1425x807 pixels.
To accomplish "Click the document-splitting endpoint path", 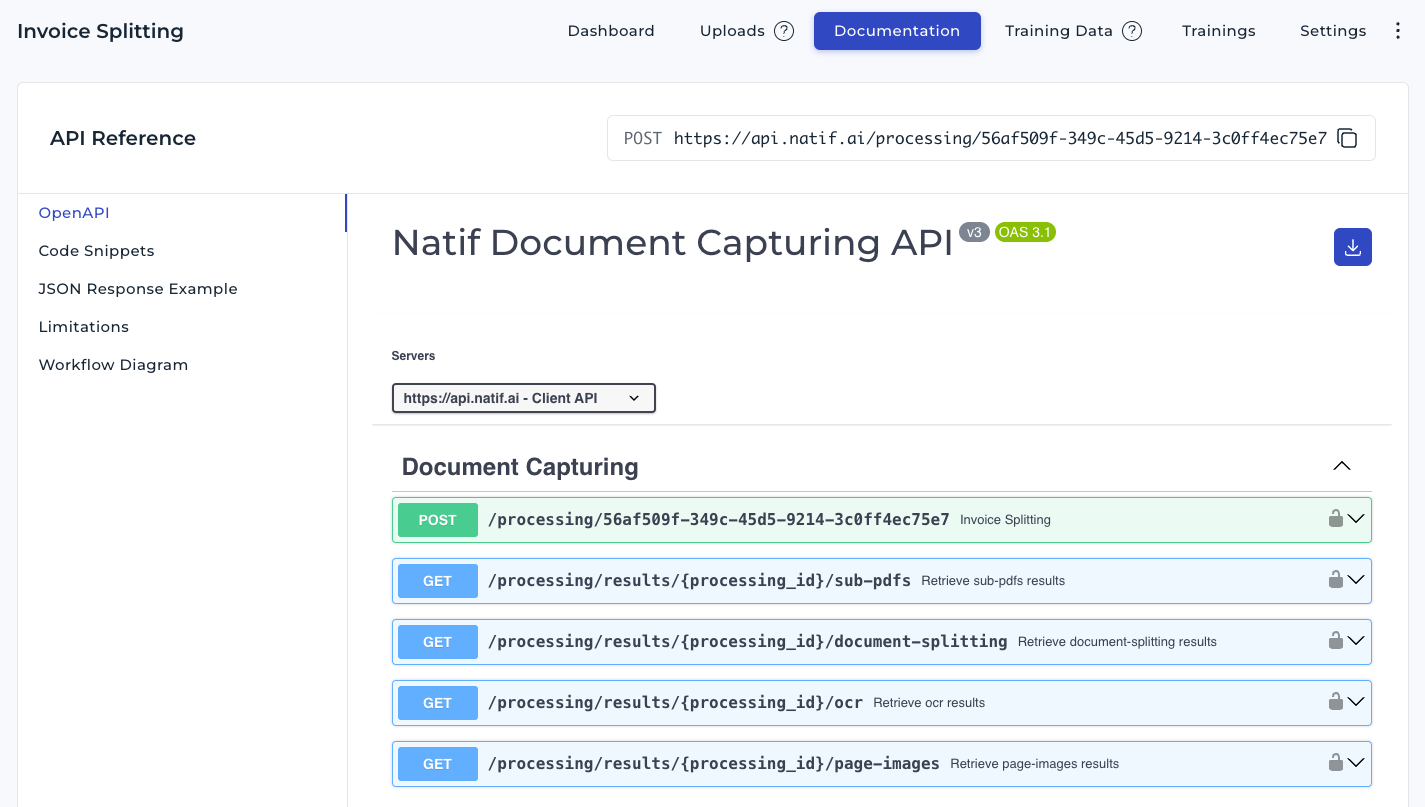I will (x=747, y=641).
